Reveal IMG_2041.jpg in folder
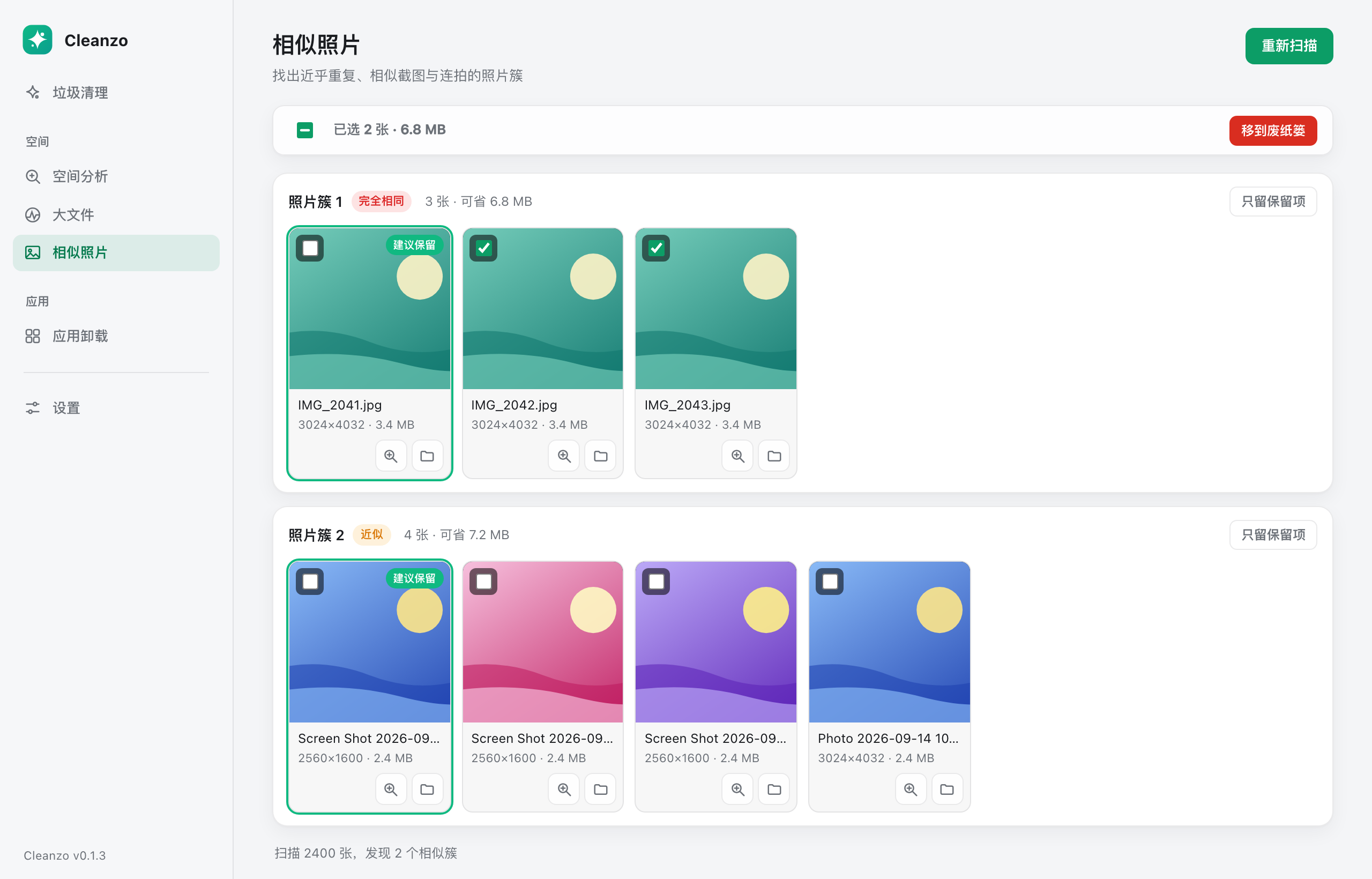This screenshot has height=879, width=1372. pyautogui.click(x=428, y=456)
